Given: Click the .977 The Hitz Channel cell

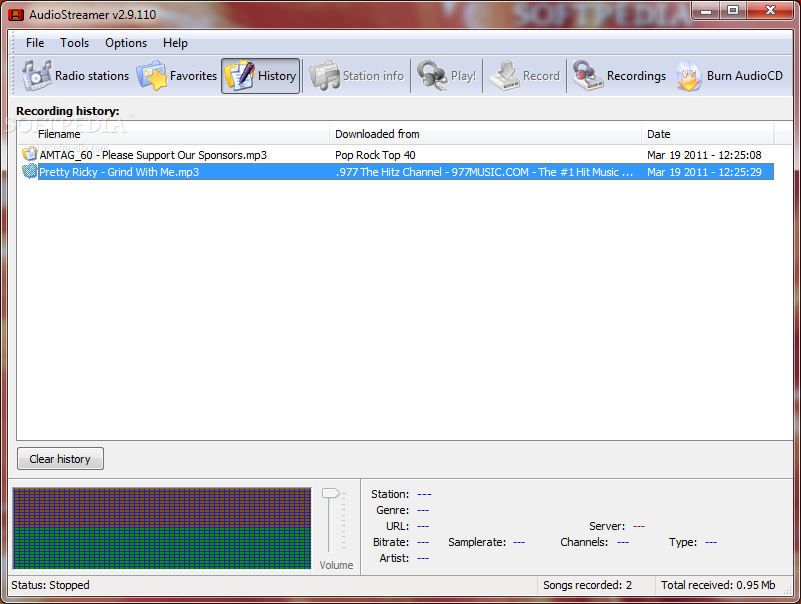Looking at the screenshot, I should point(484,172).
